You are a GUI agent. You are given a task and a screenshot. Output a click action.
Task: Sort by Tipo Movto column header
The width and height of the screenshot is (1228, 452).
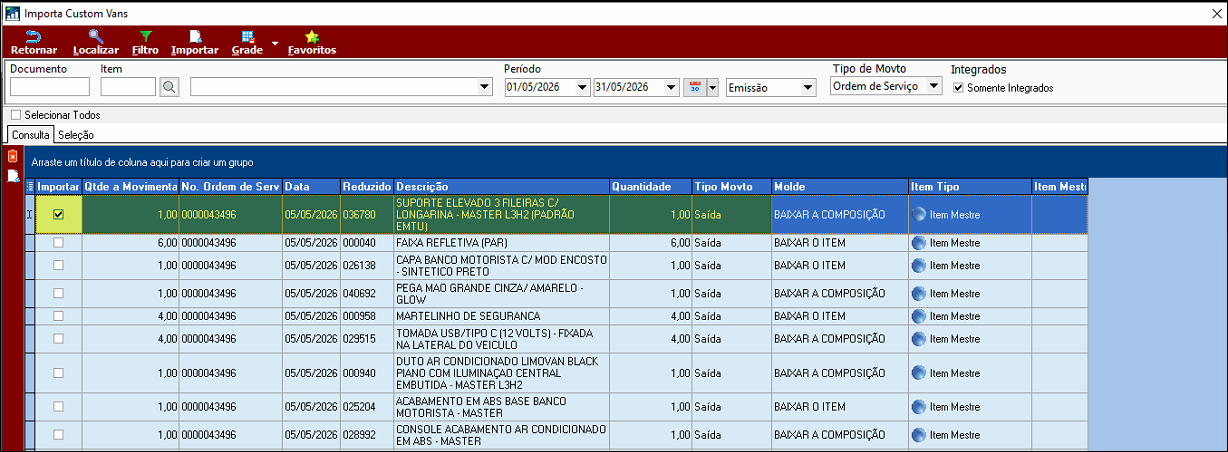[x=732, y=187]
